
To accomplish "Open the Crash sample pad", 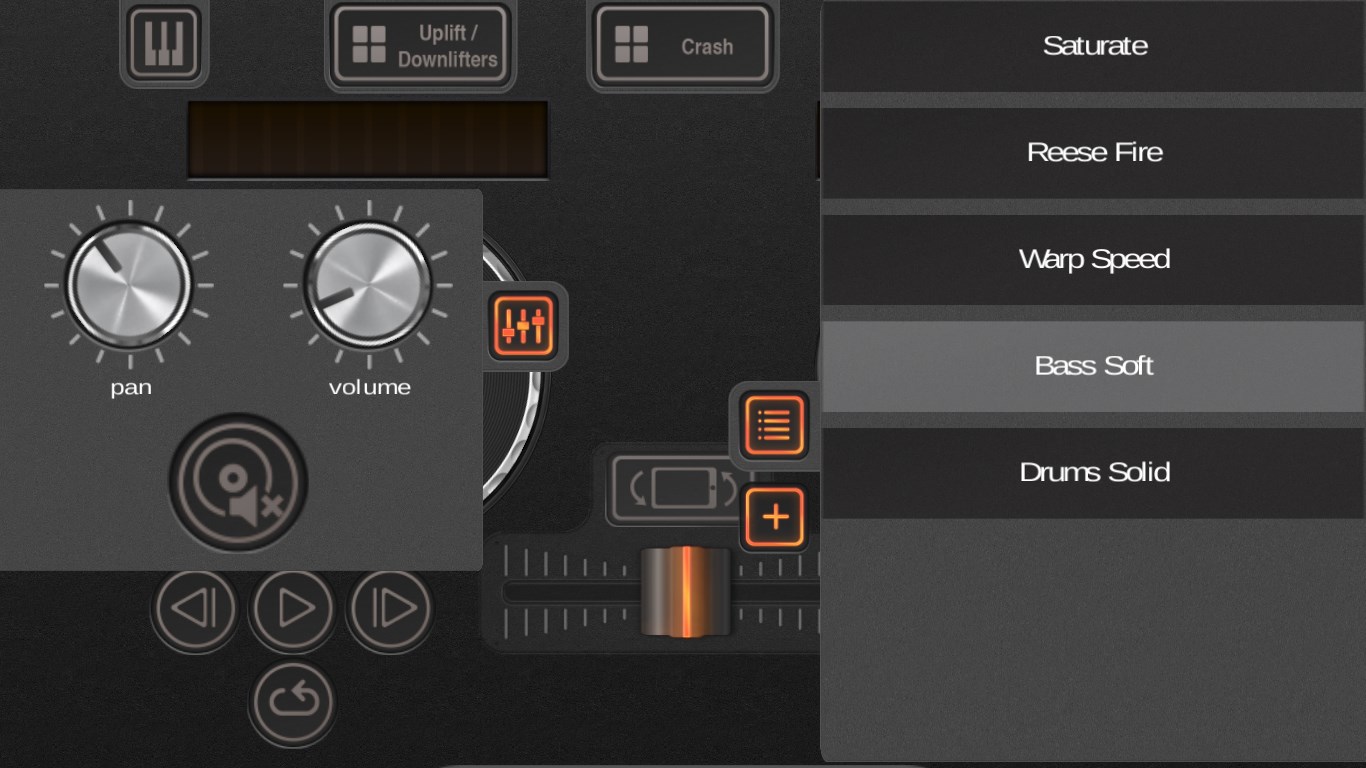I will 682,45.
